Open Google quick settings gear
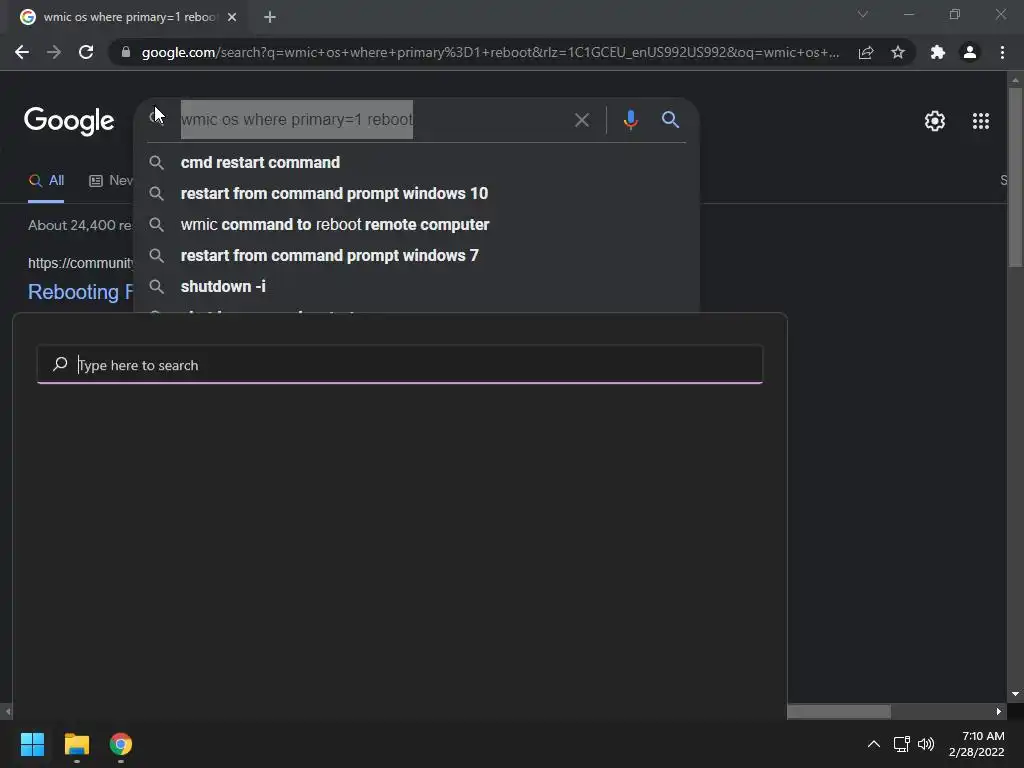This screenshot has width=1024, height=768. (x=935, y=121)
